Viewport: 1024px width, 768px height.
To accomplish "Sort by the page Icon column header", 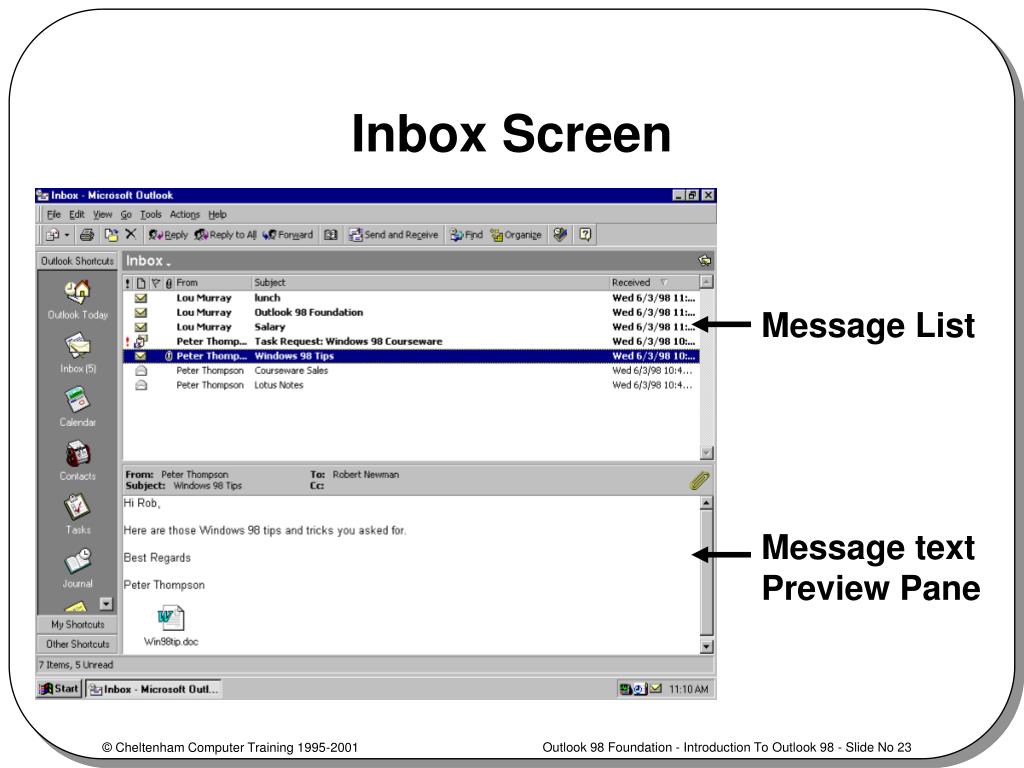I will 141,283.
